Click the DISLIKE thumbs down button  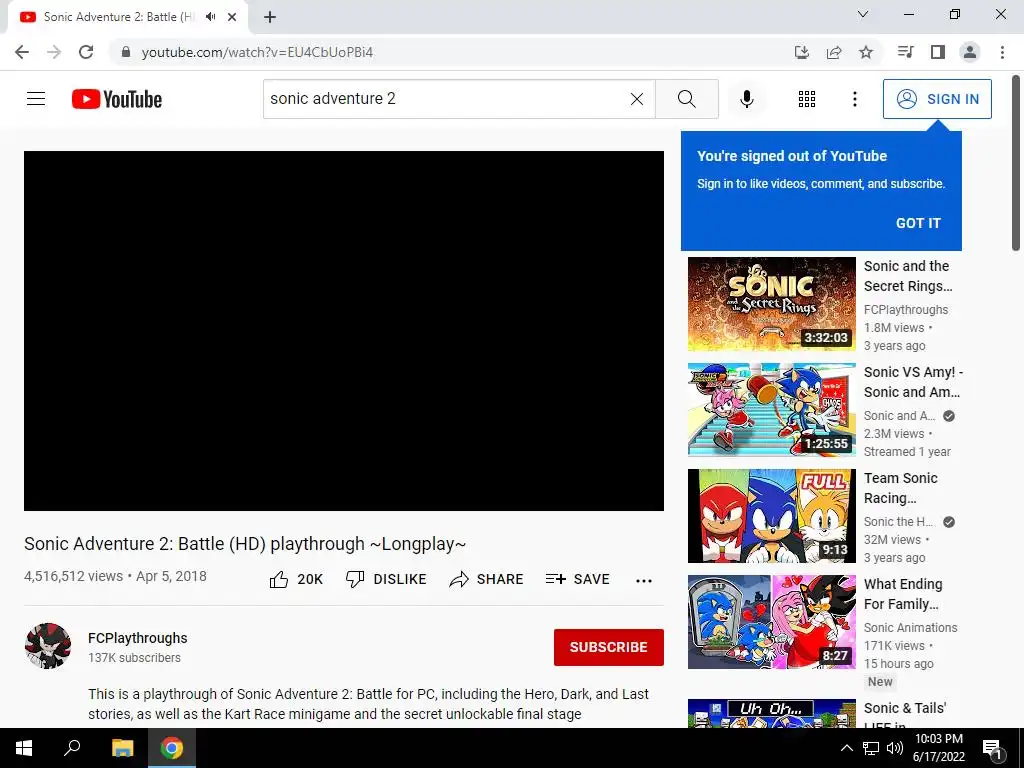[386, 579]
